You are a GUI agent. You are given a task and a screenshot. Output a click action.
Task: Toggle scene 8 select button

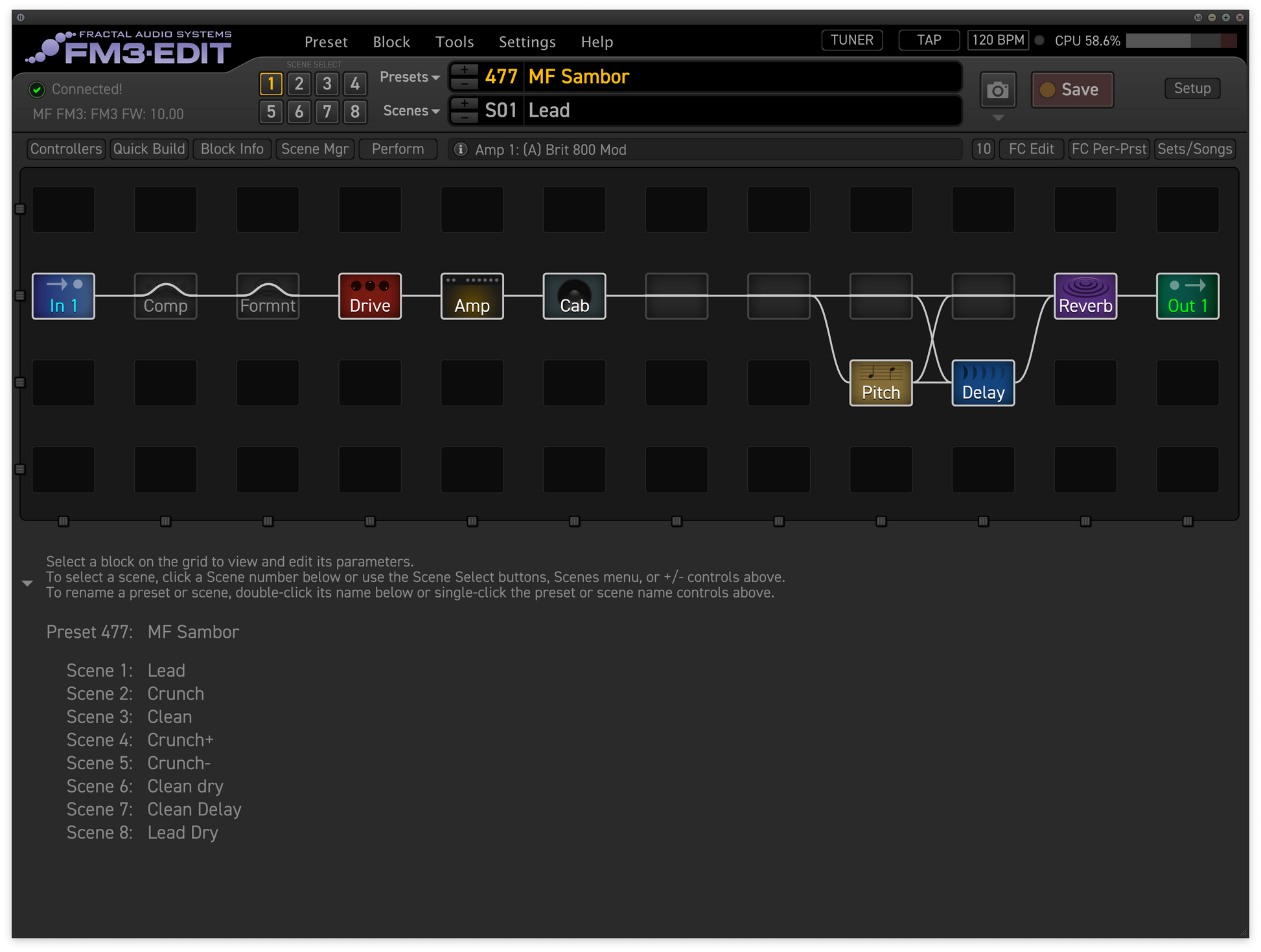click(354, 111)
